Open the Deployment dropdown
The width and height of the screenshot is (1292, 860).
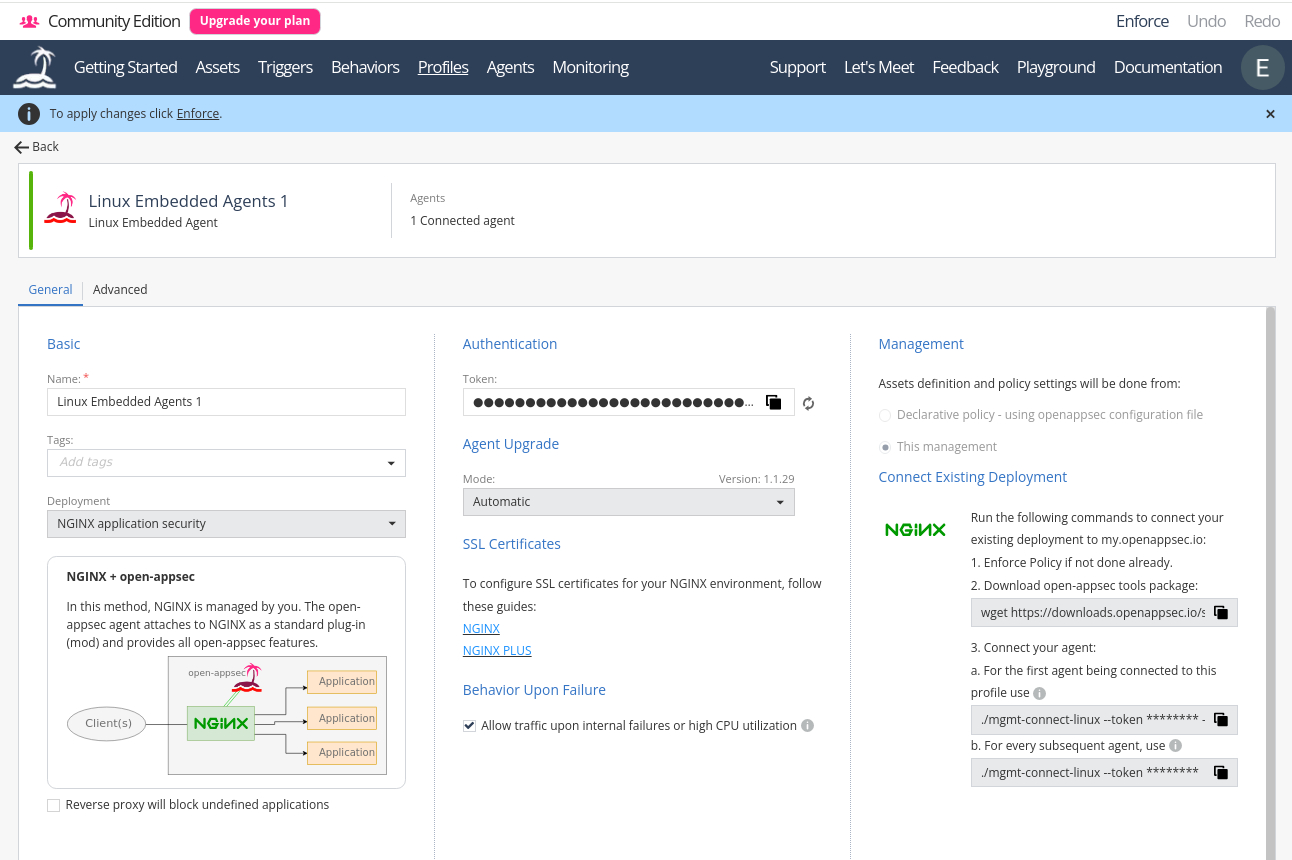click(x=226, y=524)
